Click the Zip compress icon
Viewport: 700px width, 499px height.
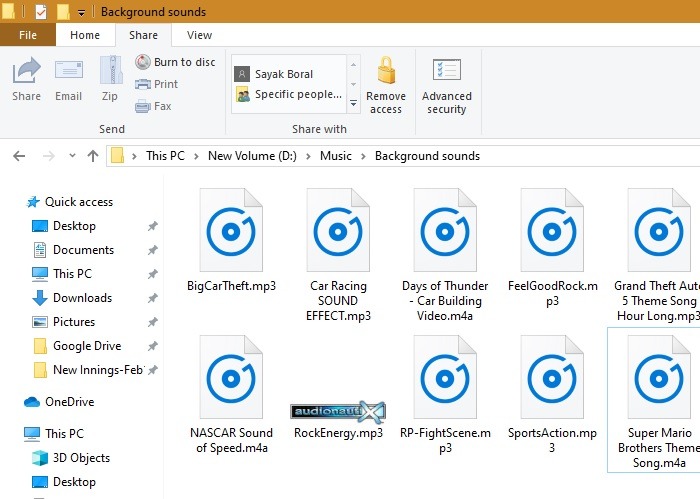click(110, 79)
